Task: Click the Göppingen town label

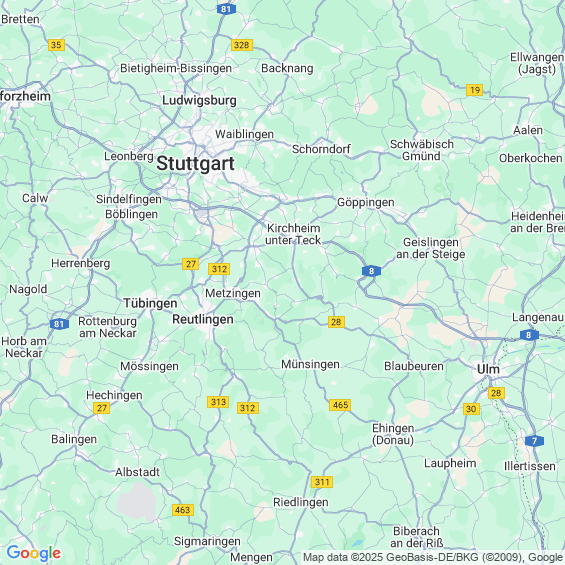Action: pos(366,203)
